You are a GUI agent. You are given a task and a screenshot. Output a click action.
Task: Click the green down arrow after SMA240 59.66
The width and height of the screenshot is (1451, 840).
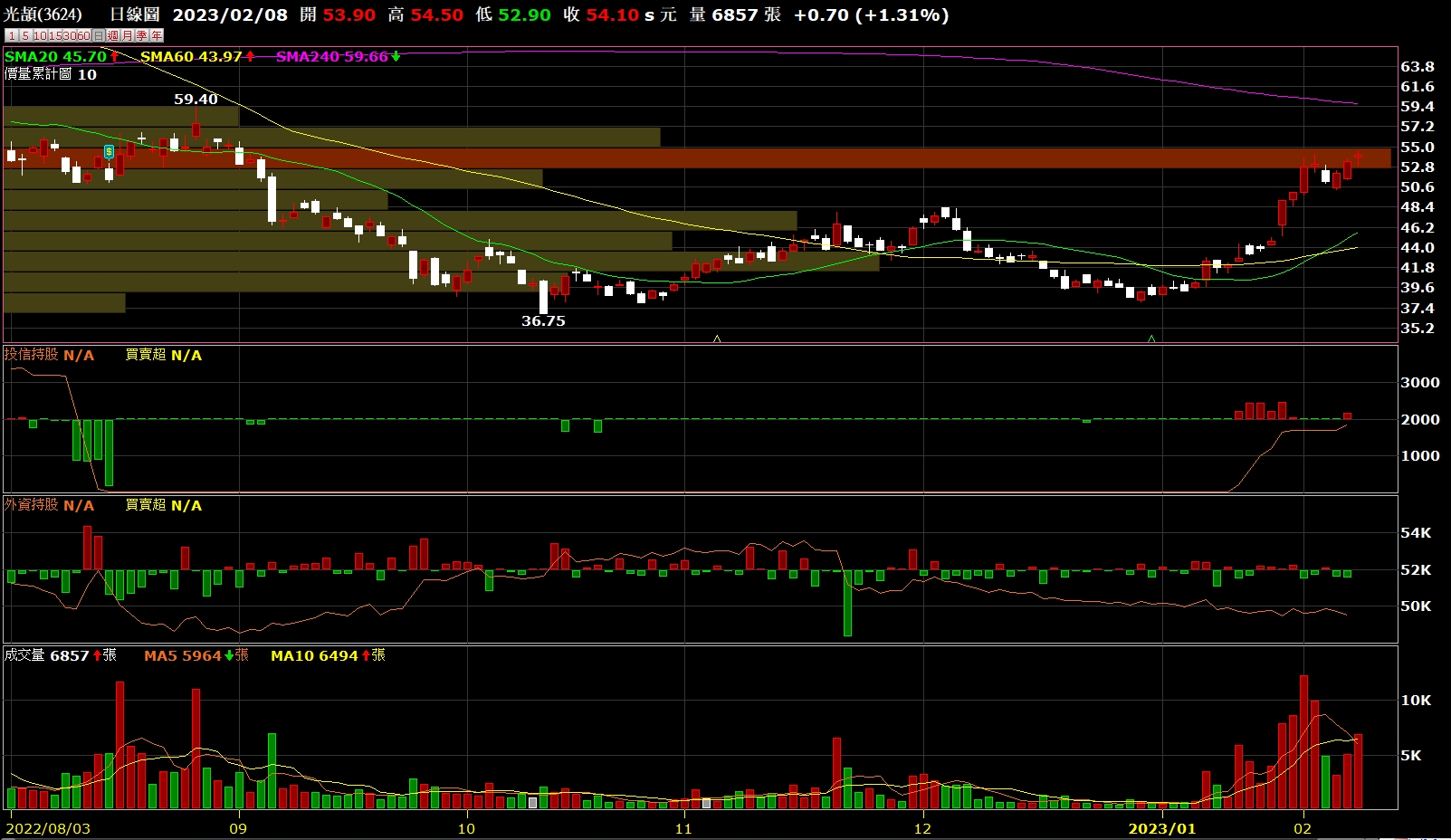pyautogui.click(x=396, y=56)
